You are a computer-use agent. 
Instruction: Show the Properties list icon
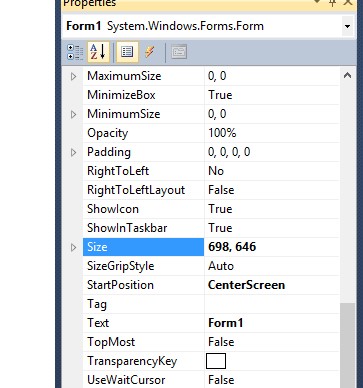127,52
